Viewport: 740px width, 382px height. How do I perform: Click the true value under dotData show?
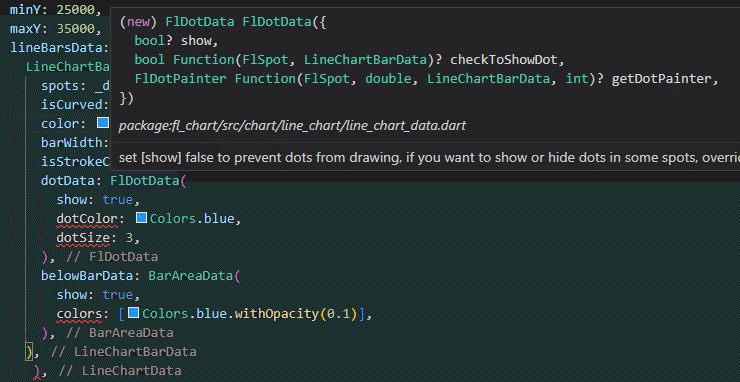click(118, 200)
